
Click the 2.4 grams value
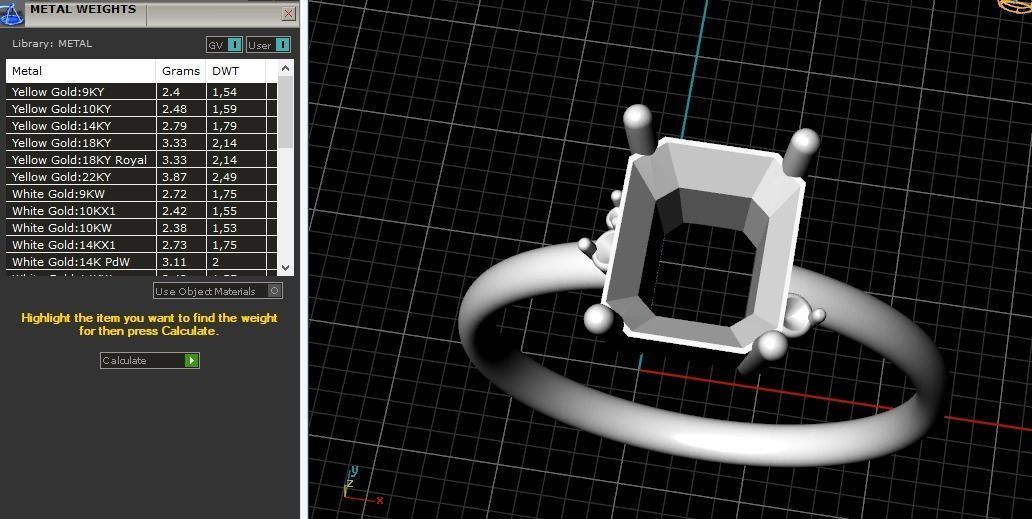(170, 92)
